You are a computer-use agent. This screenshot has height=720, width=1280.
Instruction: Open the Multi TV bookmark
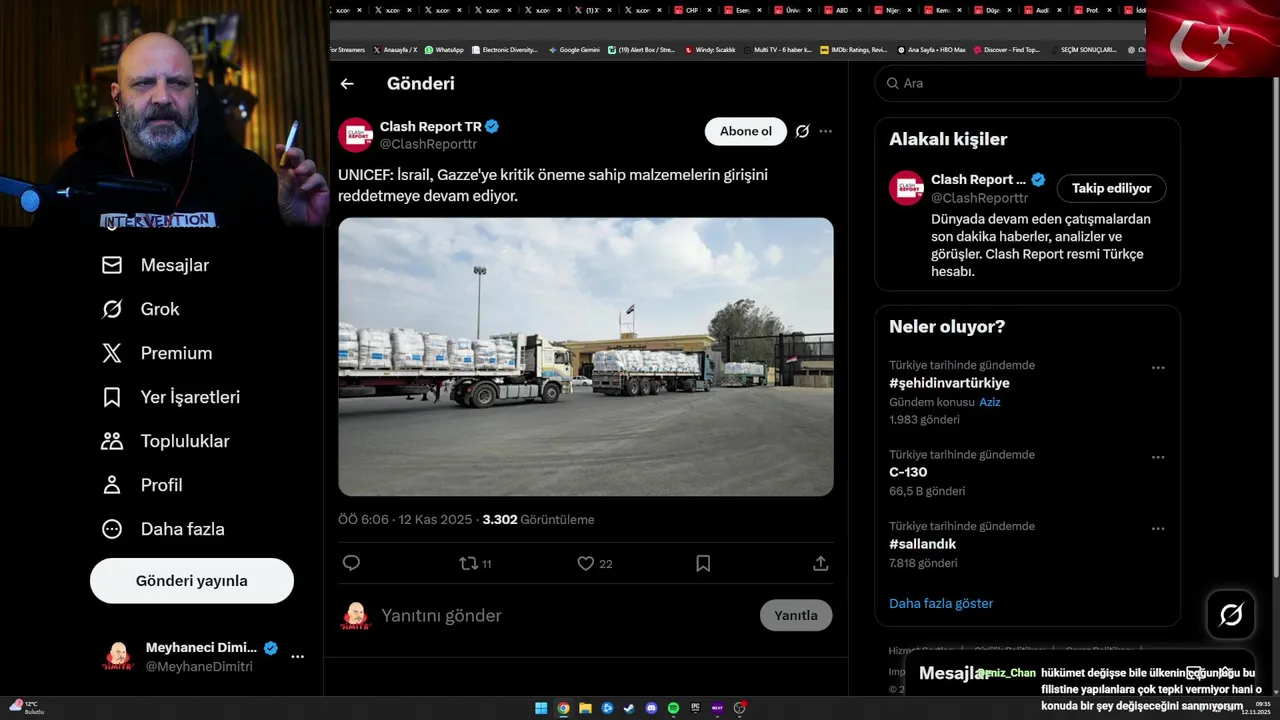coord(776,49)
